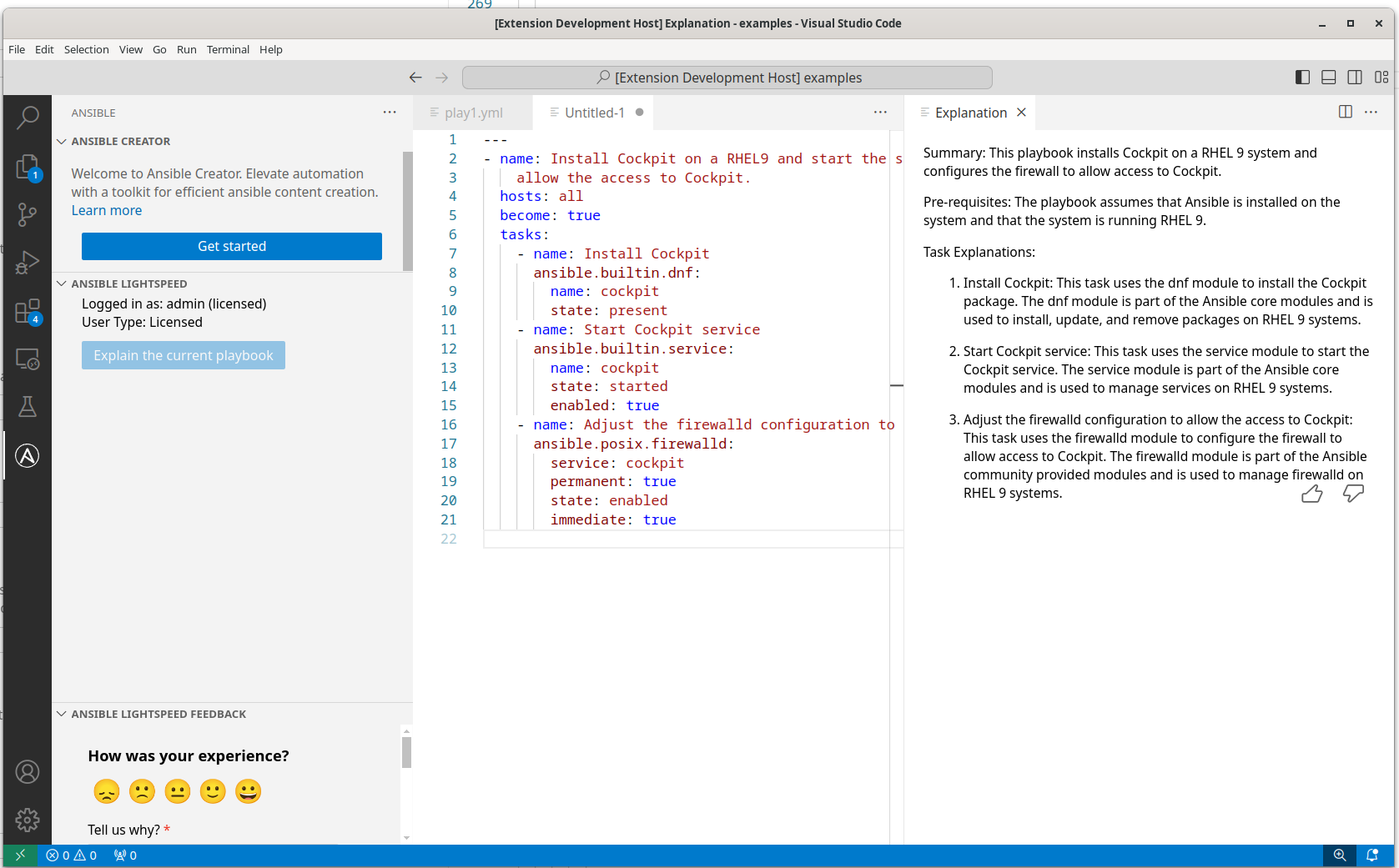Follow the Learn more link
Image resolution: width=1399 pixels, height=868 pixels.
(x=107, y=211)
